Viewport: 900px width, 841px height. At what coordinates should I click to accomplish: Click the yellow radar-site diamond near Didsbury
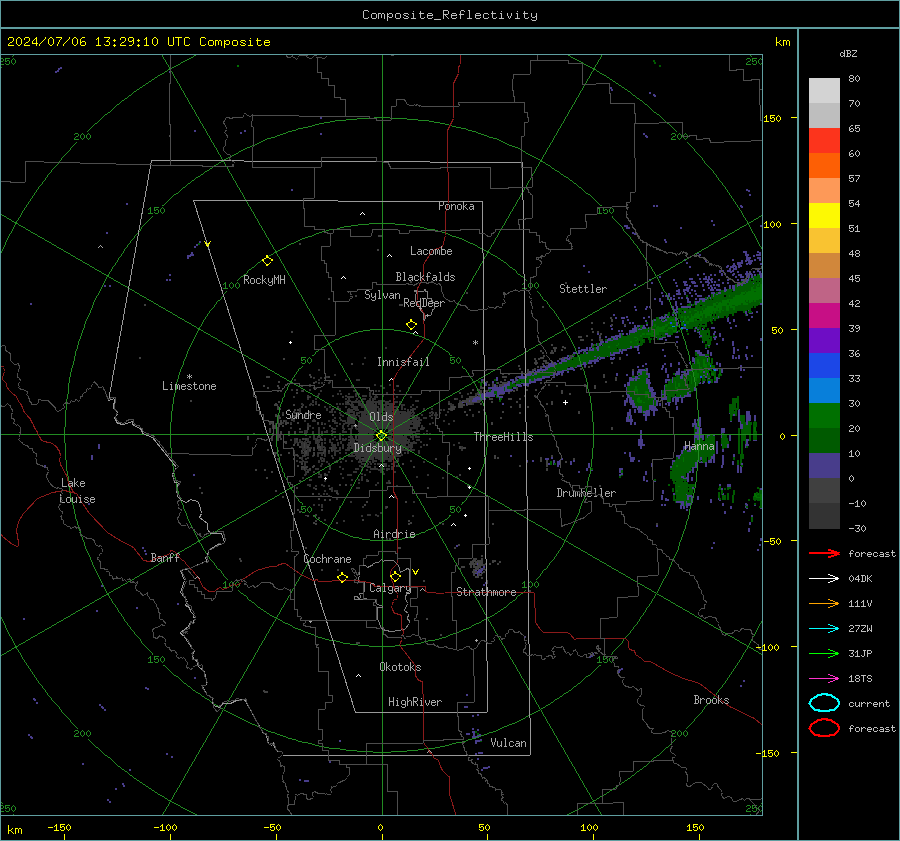[x=382, y=436]
